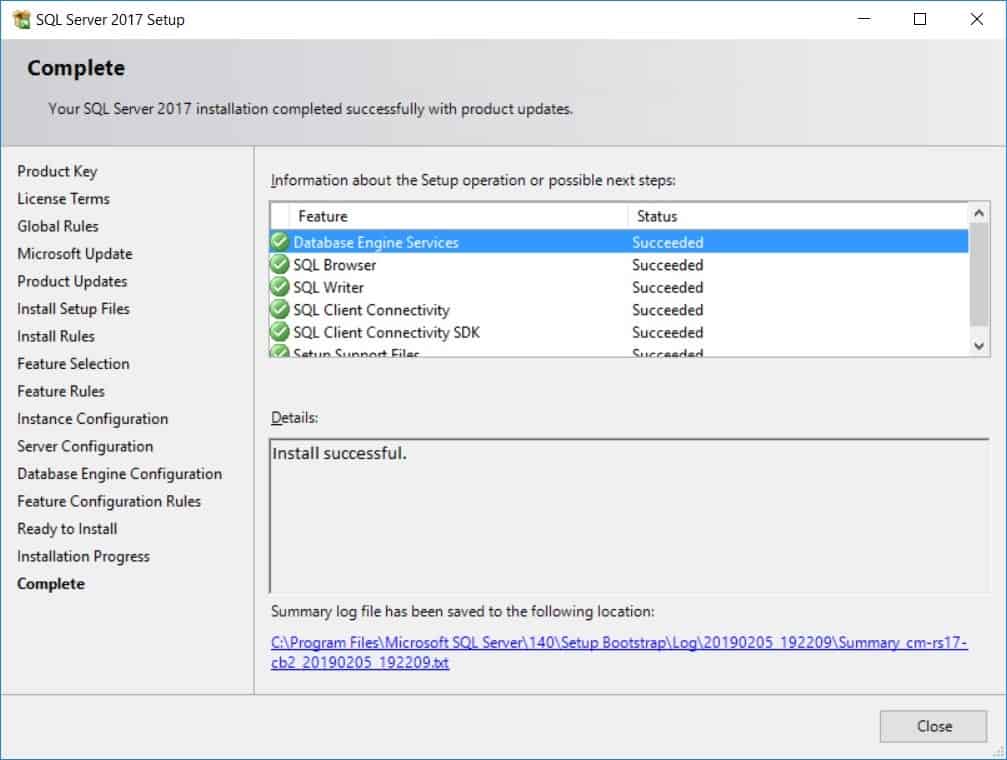Select the SQL Writer feature row

pyautogui.click(x=619, y=287)
